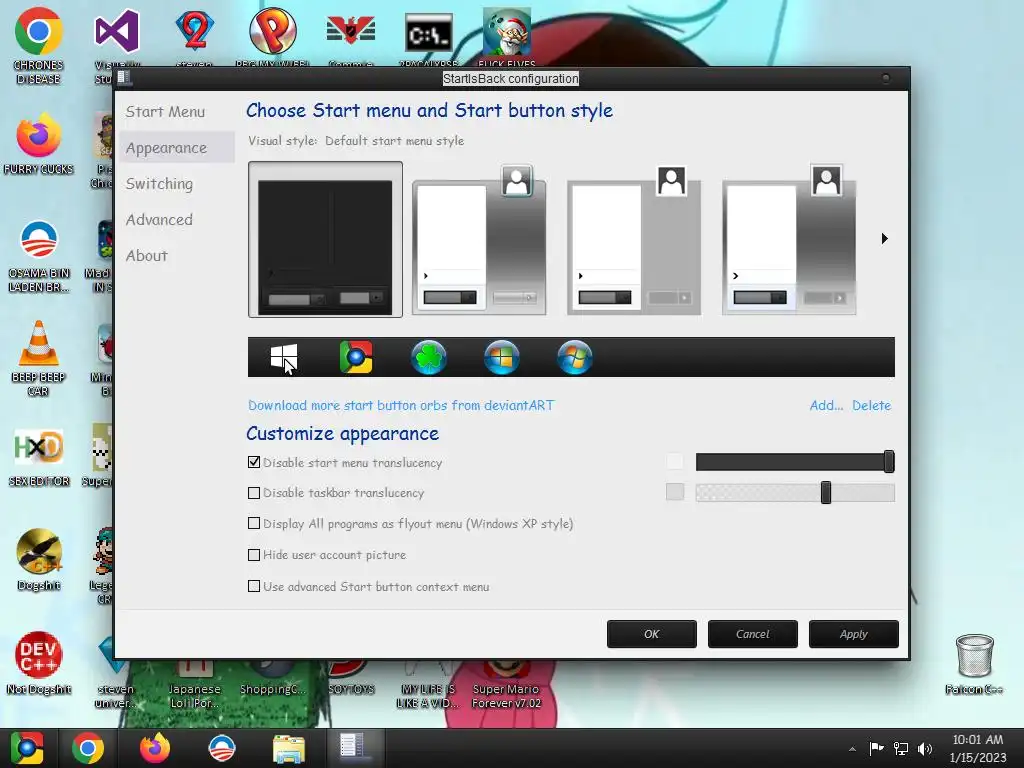Open Download more start button orbs link
The image size is (1024, 768).
pyautogui.click(x=401, y=406)
